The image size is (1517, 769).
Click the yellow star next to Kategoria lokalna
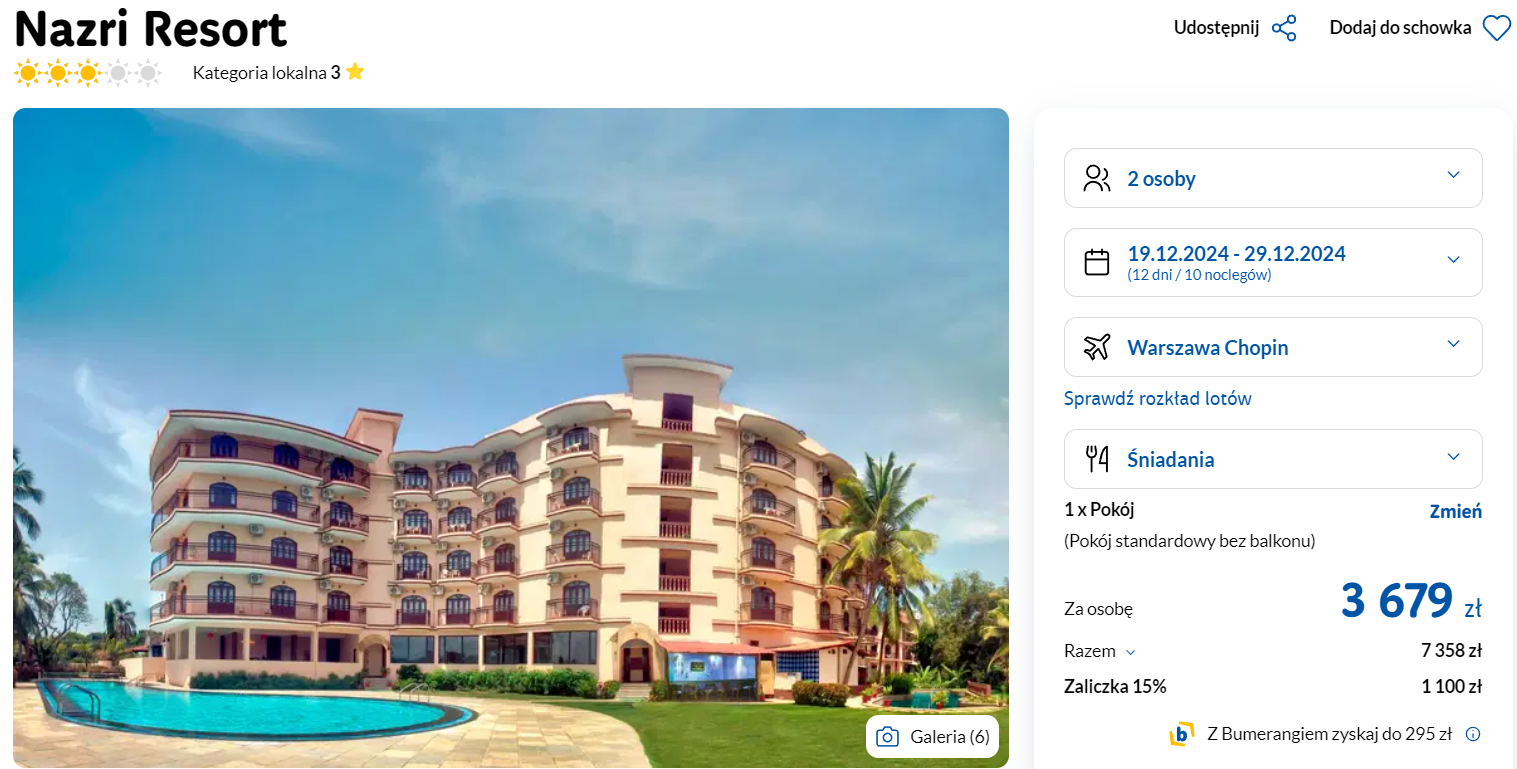pos(355,72)
